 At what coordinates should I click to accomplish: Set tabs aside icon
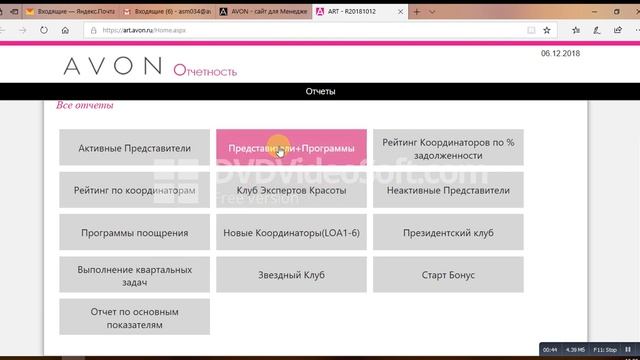point(14,11)
